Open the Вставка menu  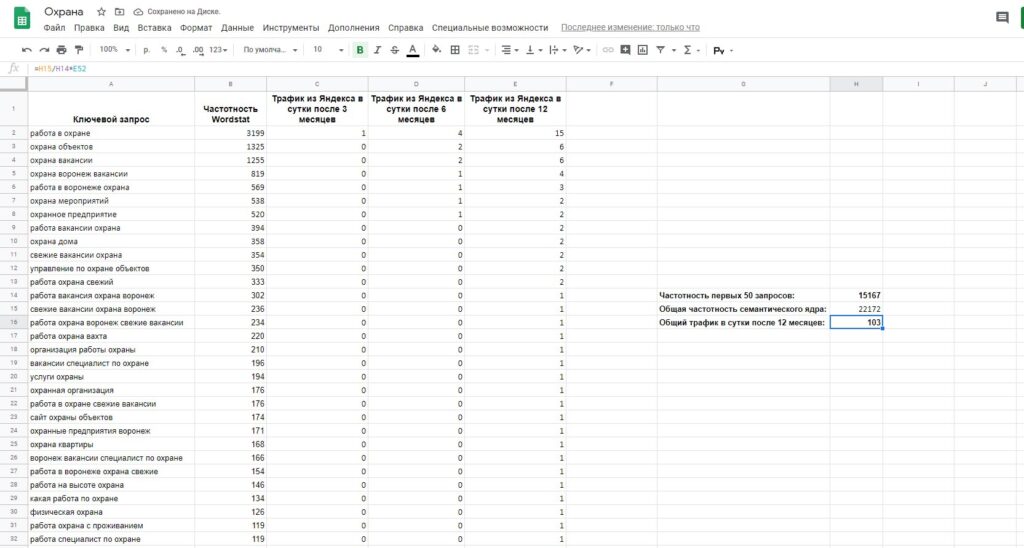154,28
